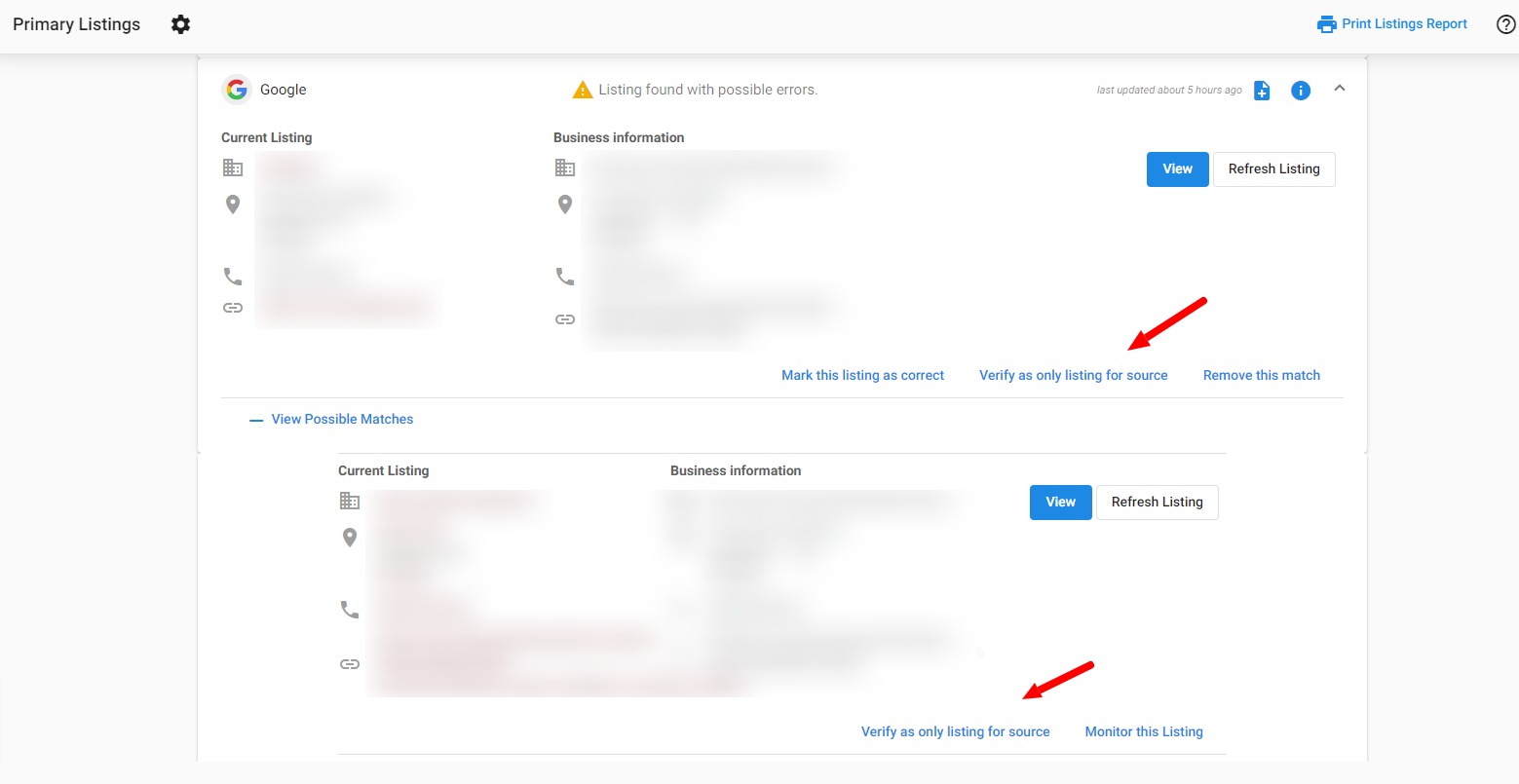The image size is (1519, 784).
Task: Click Print Listings Report
Action: [1403, 22]
